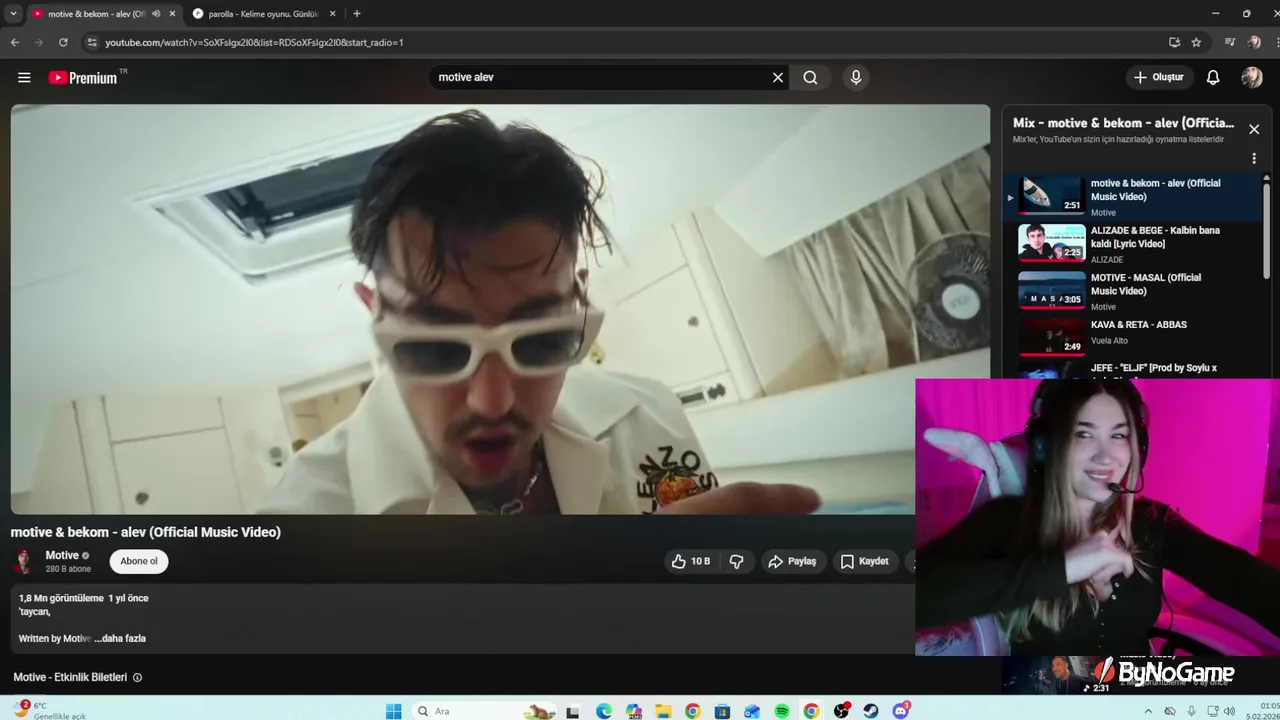Save video with Kaydet button

(x=865, y=561)
